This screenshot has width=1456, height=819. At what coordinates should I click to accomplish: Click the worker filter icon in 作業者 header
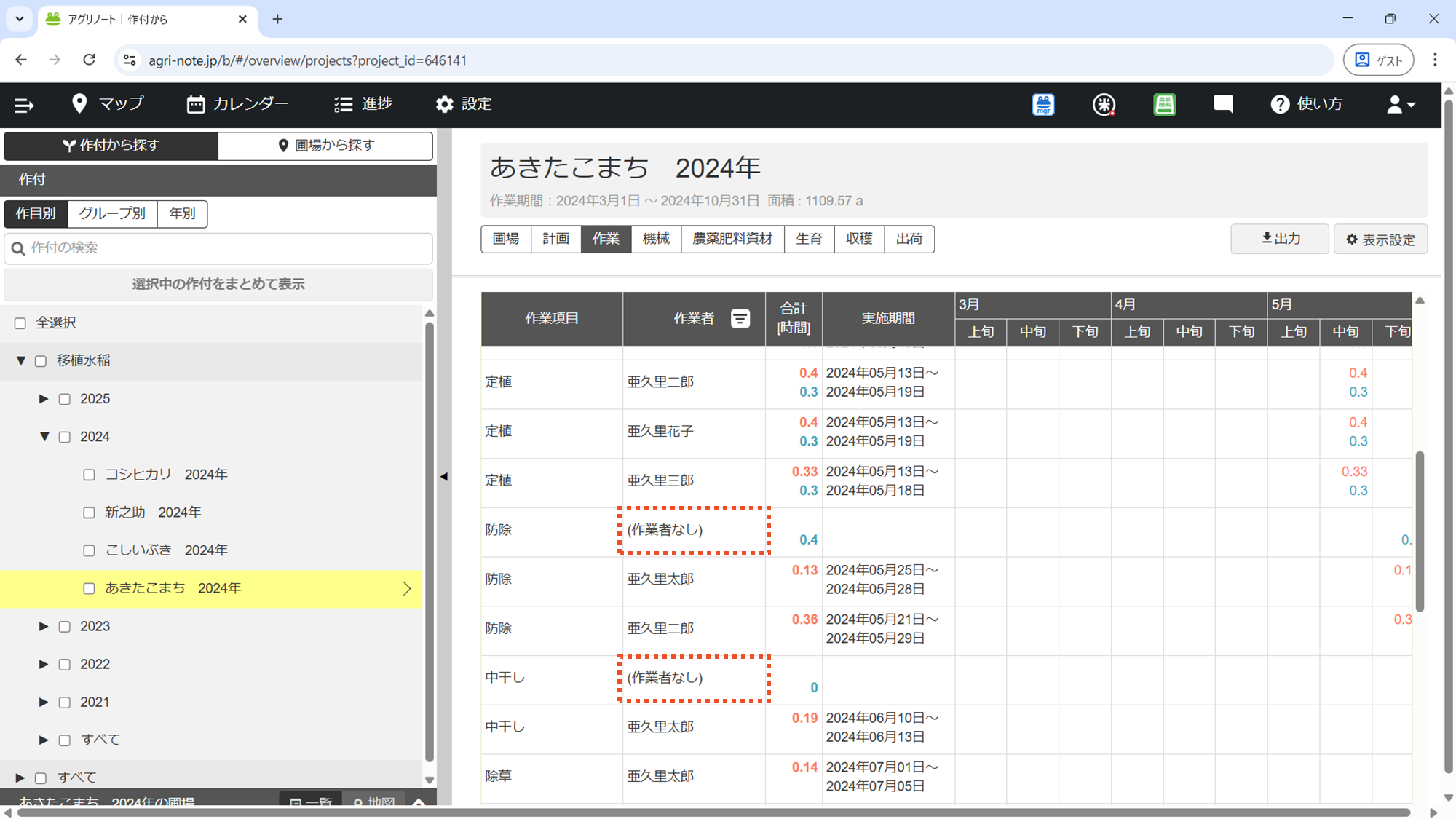point(740,318)
